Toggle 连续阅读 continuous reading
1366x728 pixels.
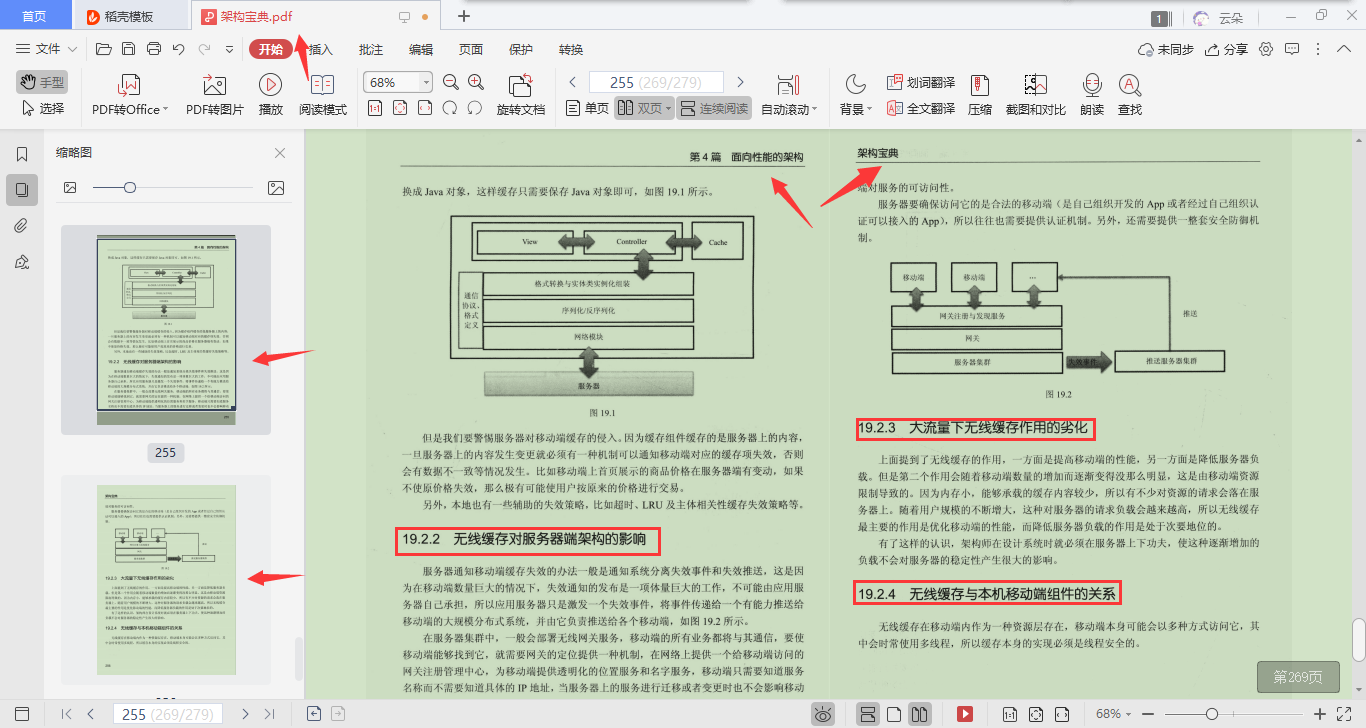coord(714,108)
